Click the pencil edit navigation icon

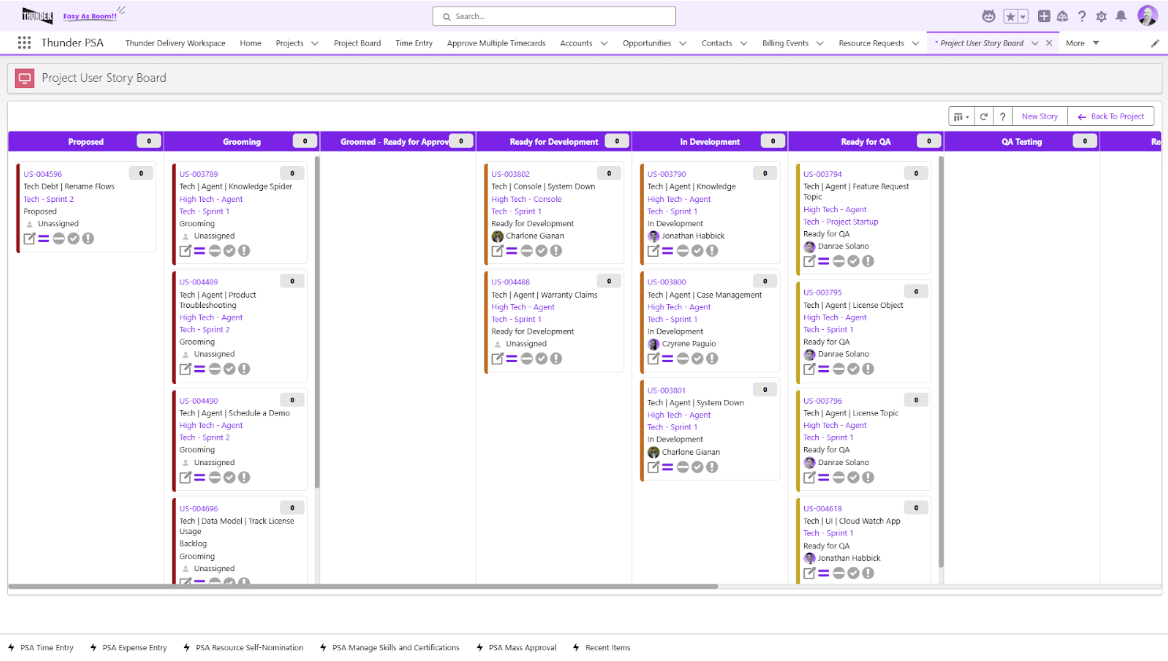click(1155, 43)
